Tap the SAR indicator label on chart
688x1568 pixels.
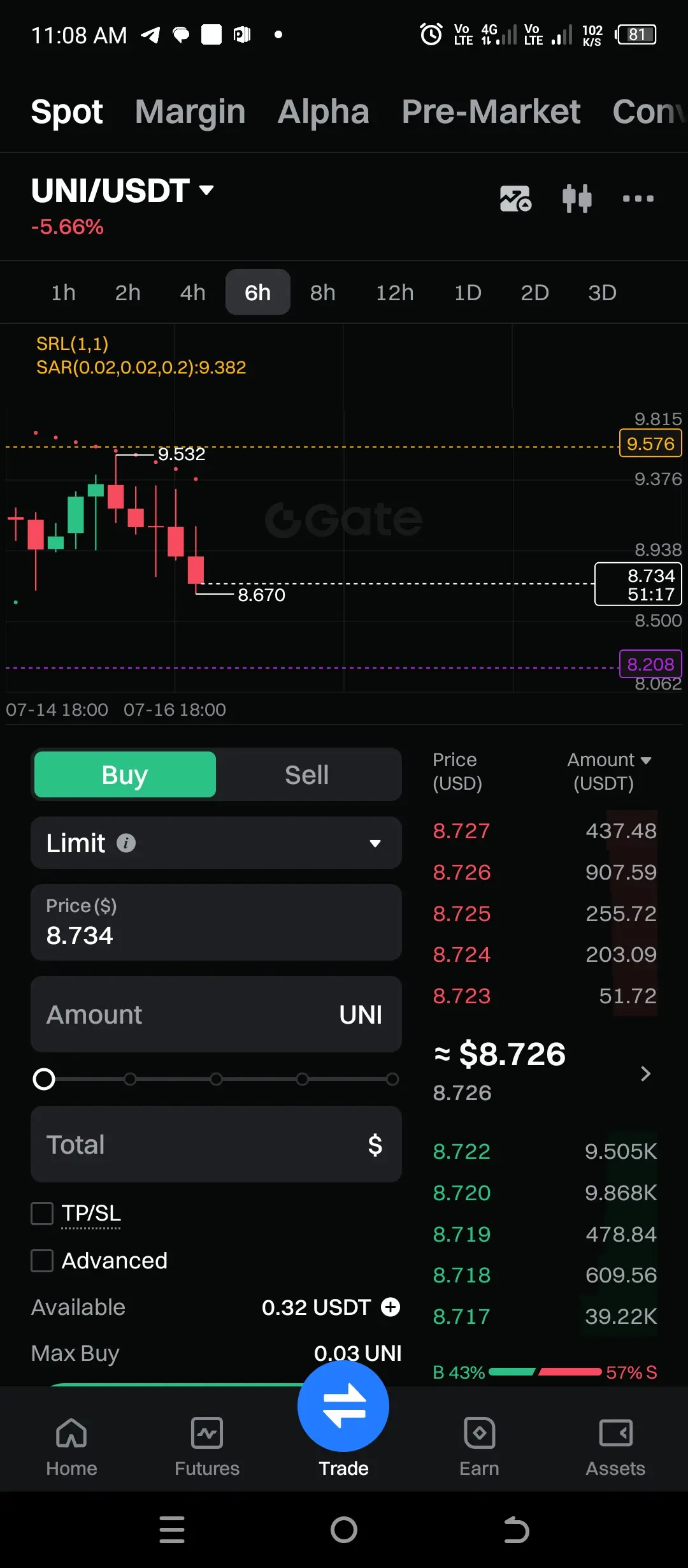click(x=141, y=368)
